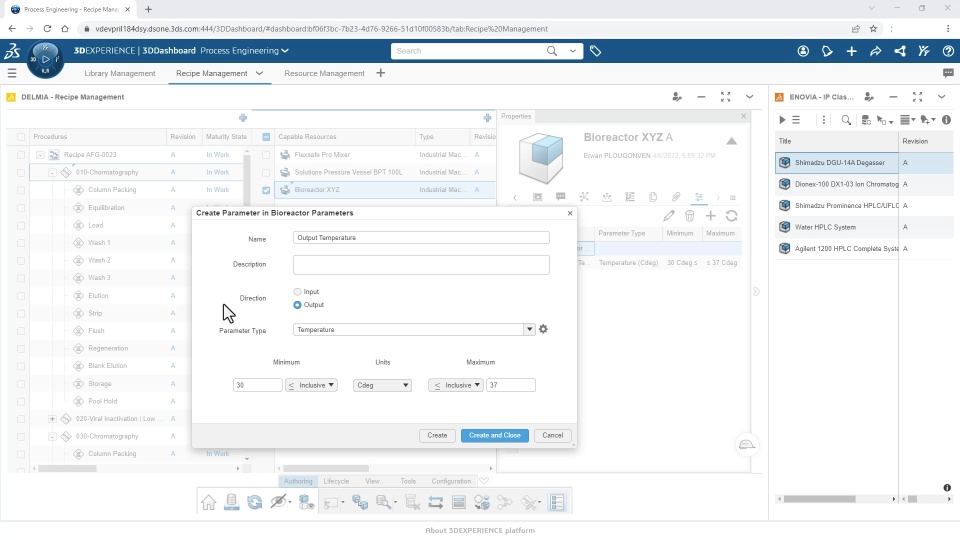Toggle the Capable Resources header checkbox
The width and height of the screenshot is (960, 540).
pyautogui.click(x=266, y=137)
